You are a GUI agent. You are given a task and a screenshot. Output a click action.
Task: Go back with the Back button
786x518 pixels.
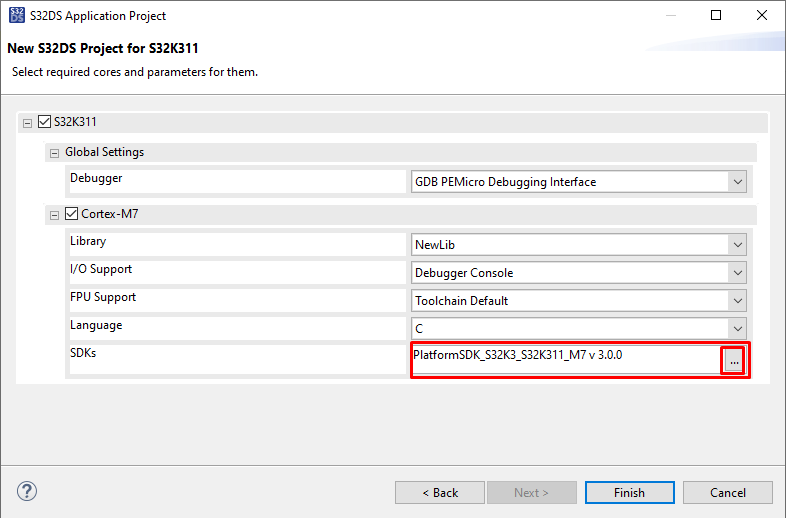439,492
